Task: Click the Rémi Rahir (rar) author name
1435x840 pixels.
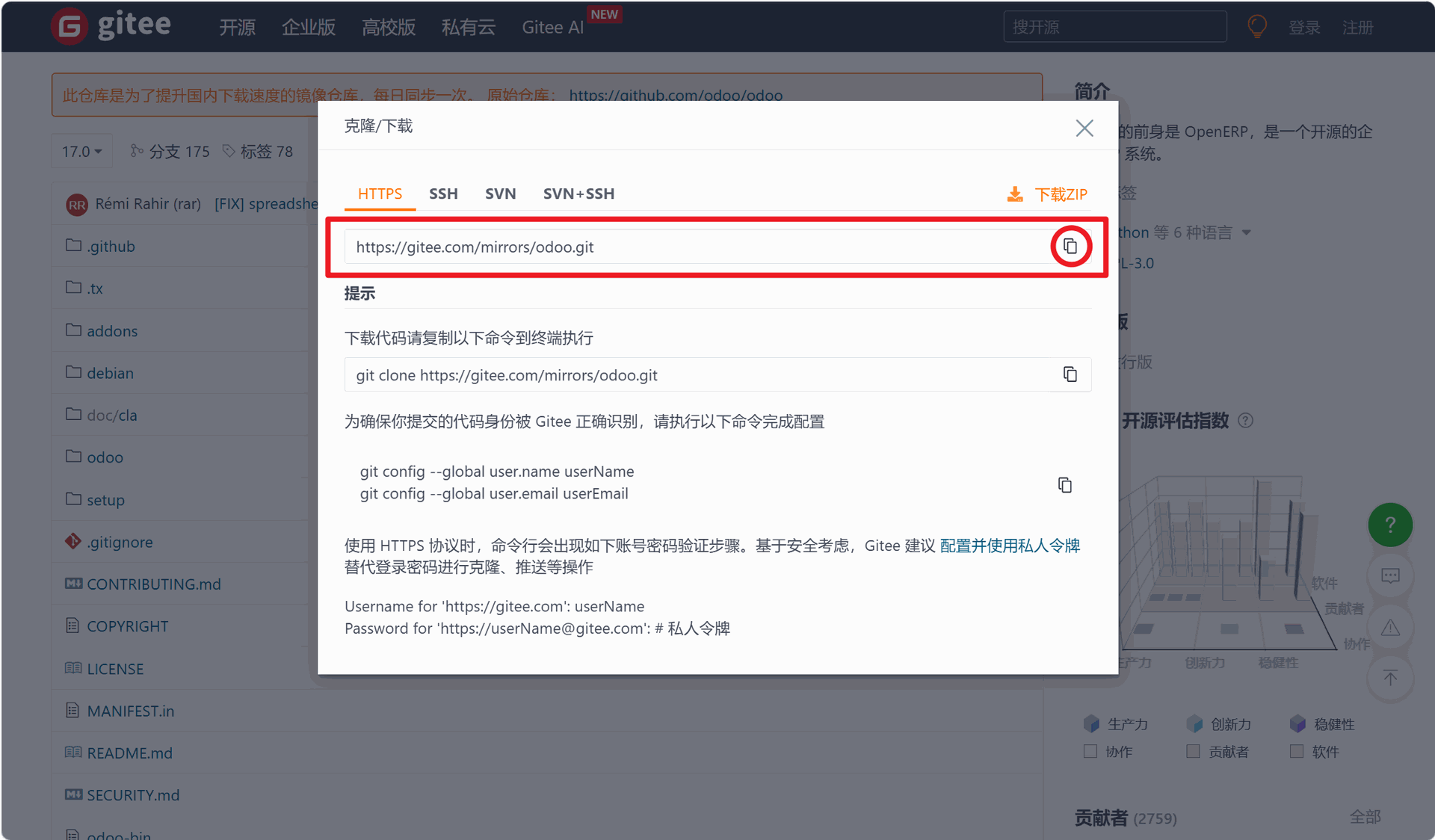Action: tap(148, 204)
